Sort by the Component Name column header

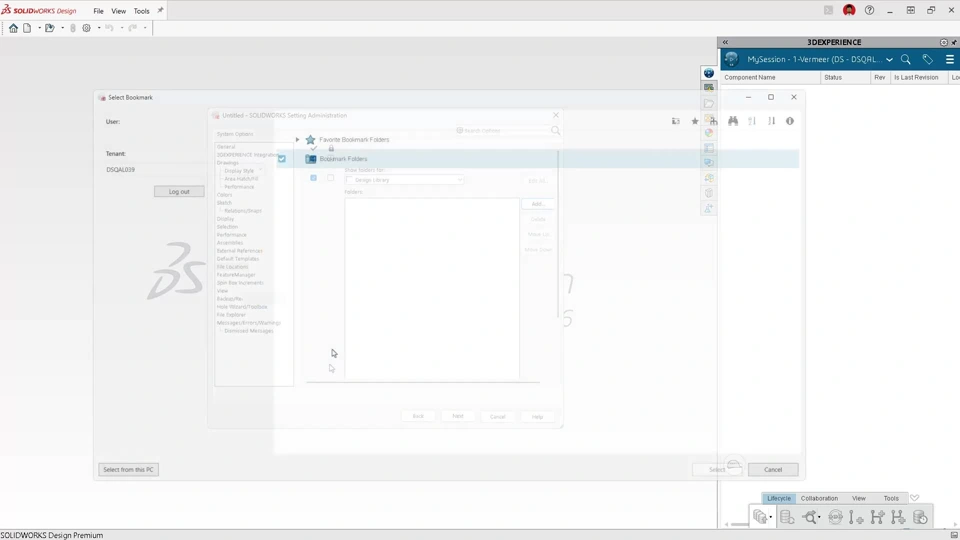(x=771, y=78)
